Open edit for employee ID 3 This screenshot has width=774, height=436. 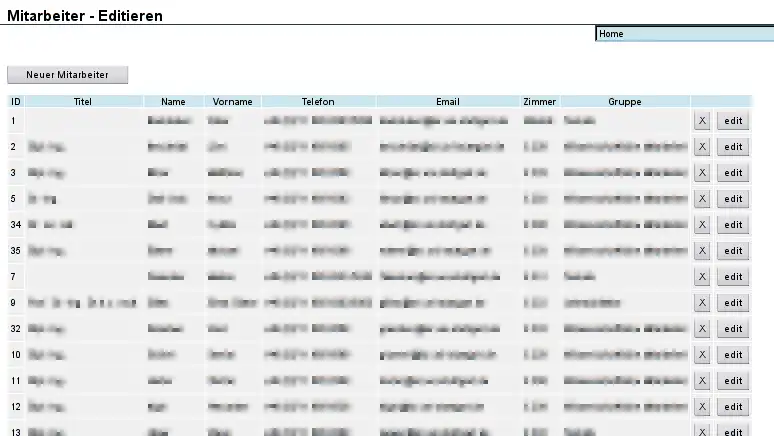(x=733, y=173)
